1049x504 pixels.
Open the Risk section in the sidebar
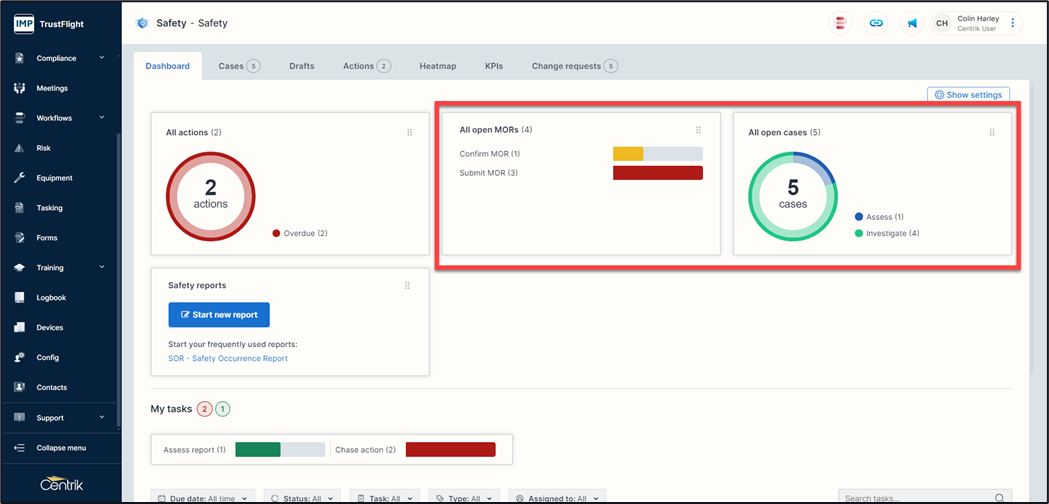point(43,148)
